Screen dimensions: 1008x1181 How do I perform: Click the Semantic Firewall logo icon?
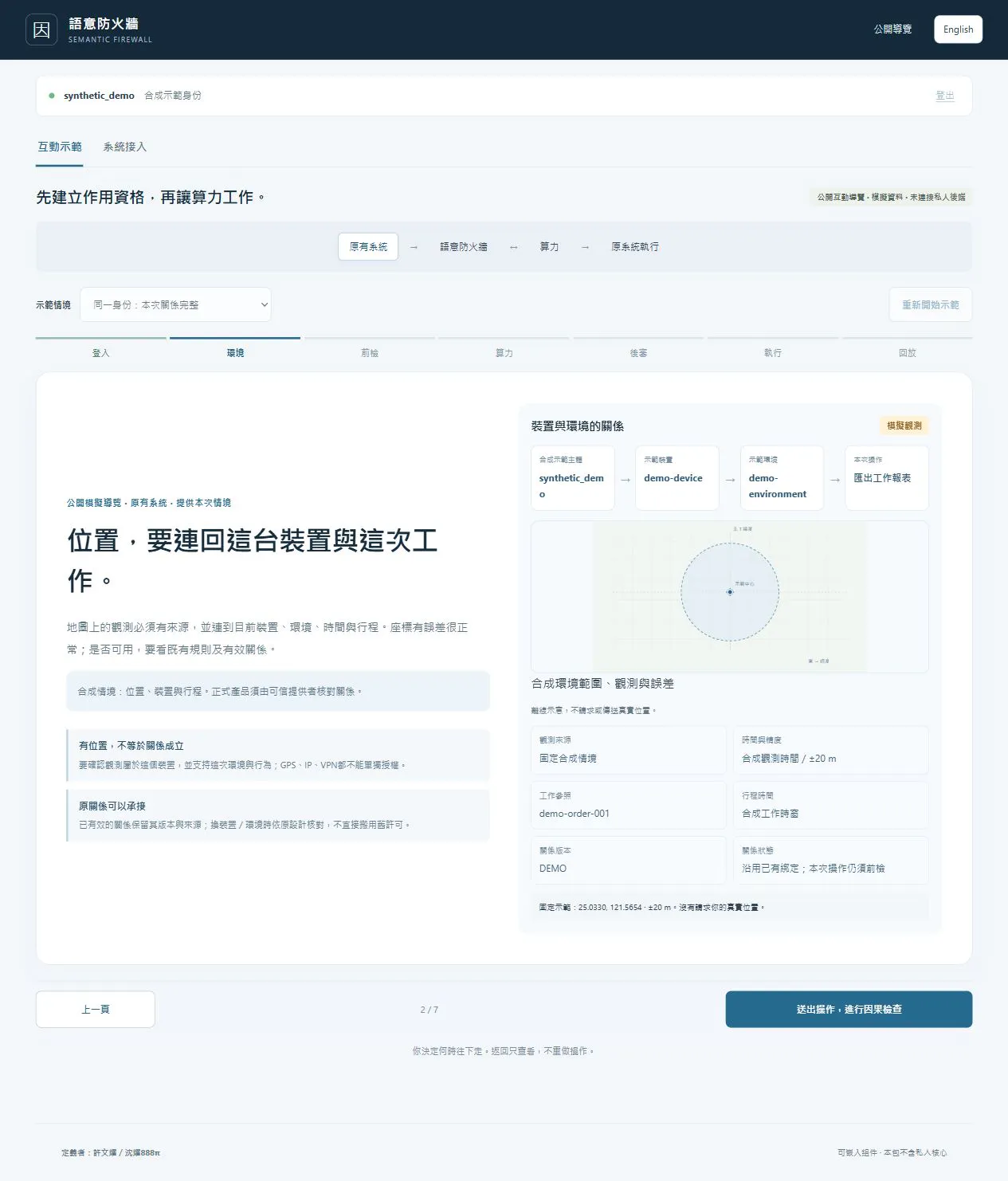click(x=41, y=29)
